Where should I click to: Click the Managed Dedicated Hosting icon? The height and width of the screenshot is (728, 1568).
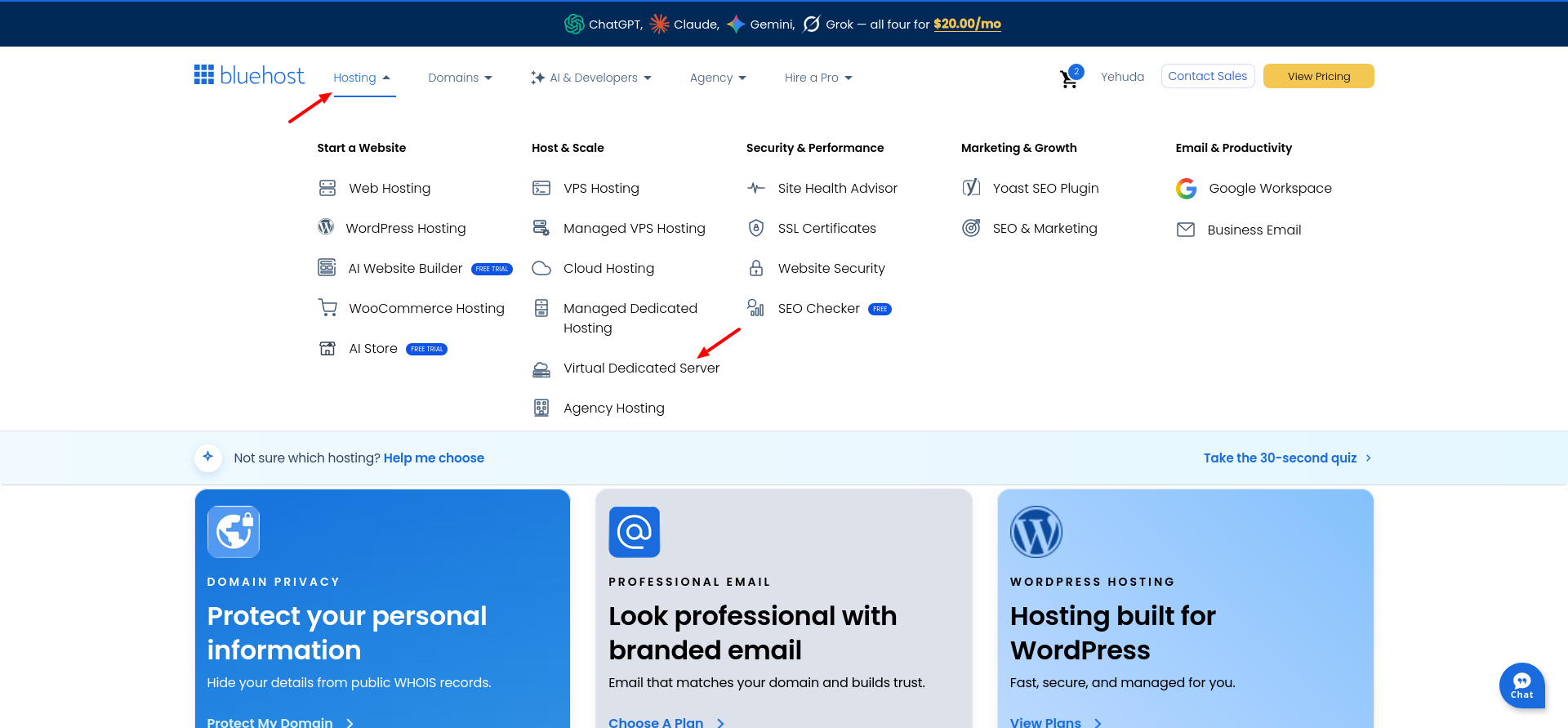point(541,308)
